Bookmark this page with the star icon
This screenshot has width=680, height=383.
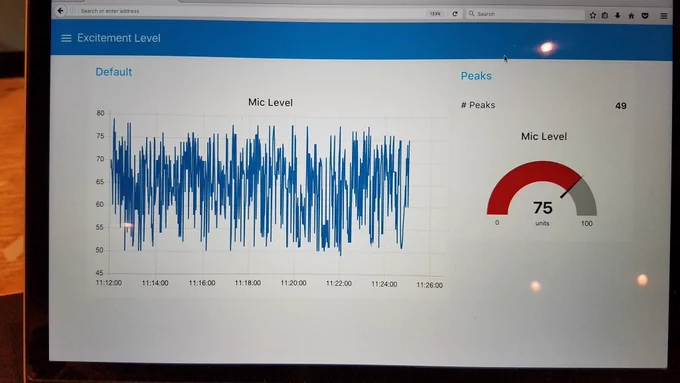click(592, 15)
